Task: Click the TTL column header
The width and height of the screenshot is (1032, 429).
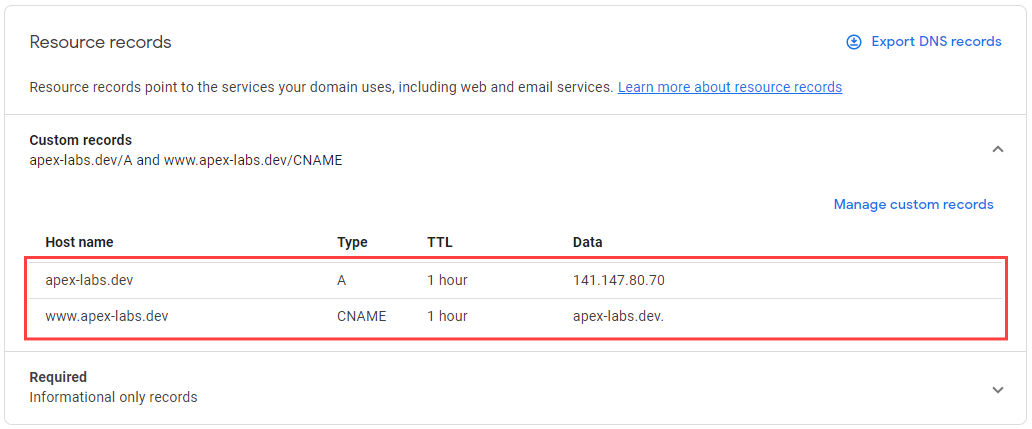Action: [x=440, y=242]
